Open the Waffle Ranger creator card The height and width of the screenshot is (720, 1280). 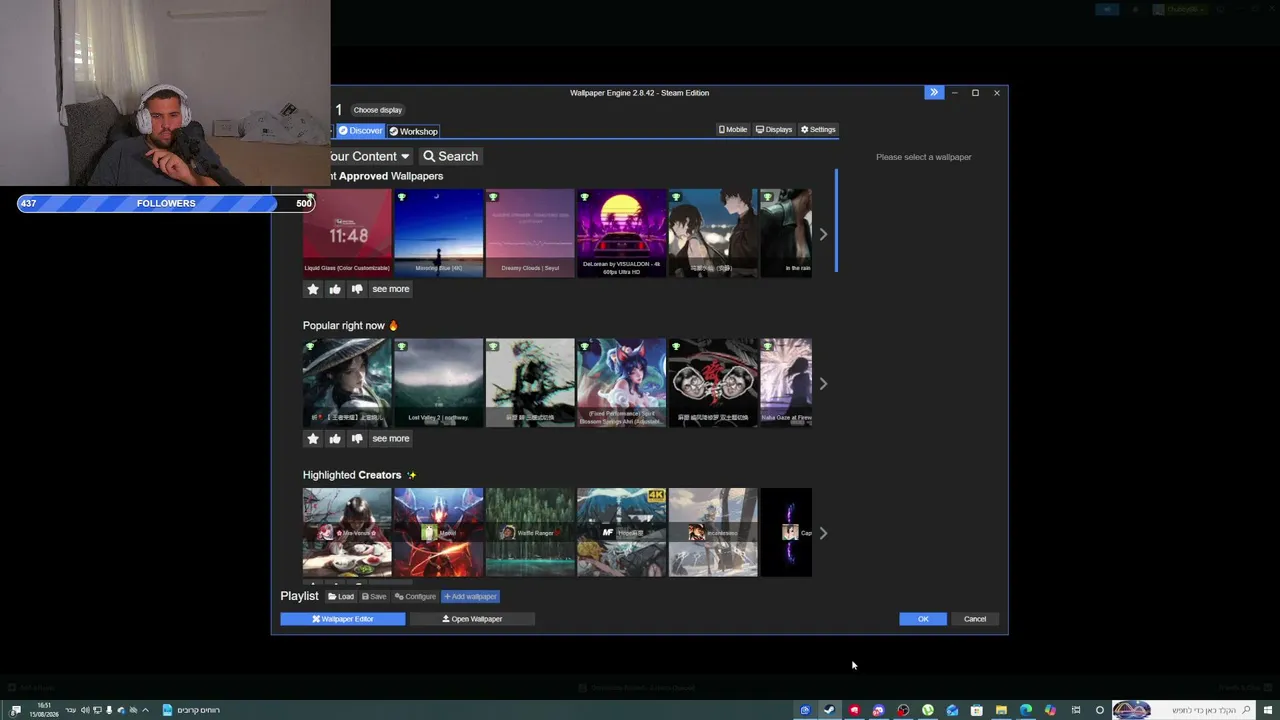tap(530, 532)
